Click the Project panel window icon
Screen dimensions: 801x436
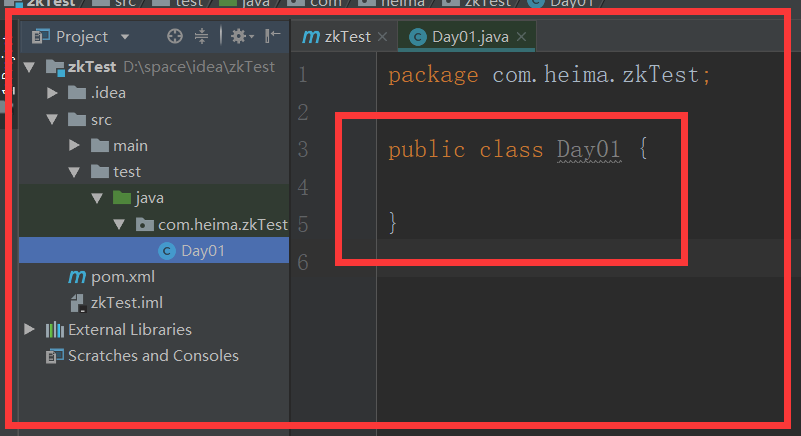tap(40, 37)
